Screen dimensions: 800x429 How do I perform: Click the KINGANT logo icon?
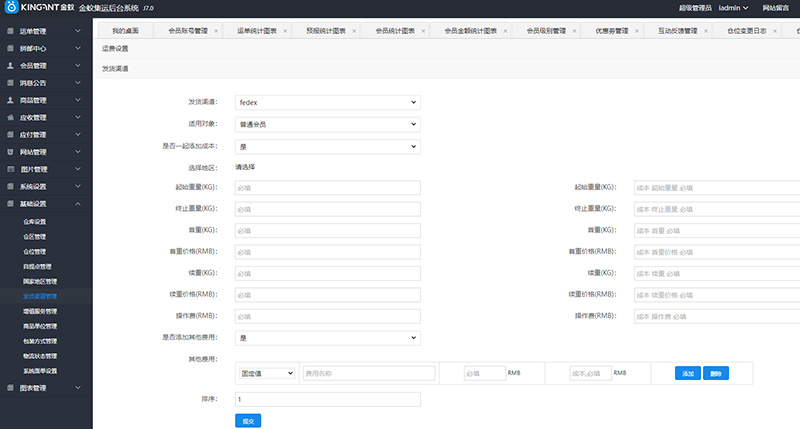10,8
